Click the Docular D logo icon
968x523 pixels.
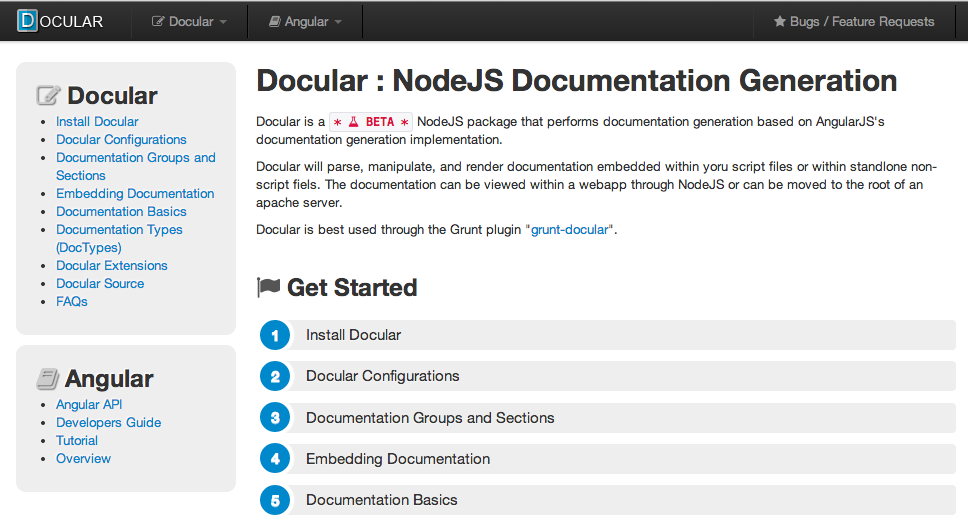coord(27,20)
